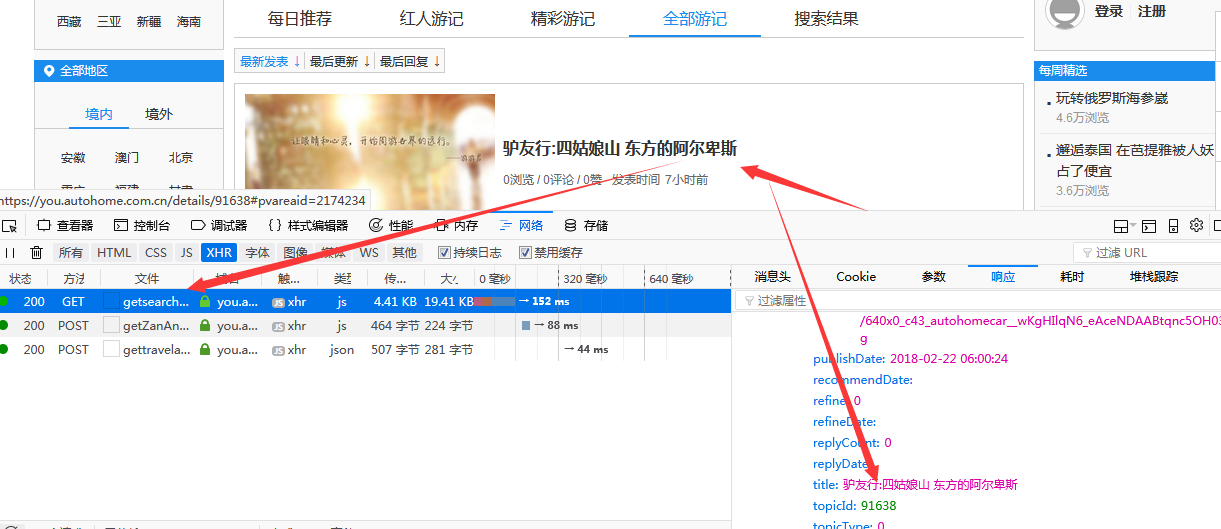Filter requests by HTML

tap(114, 253)
